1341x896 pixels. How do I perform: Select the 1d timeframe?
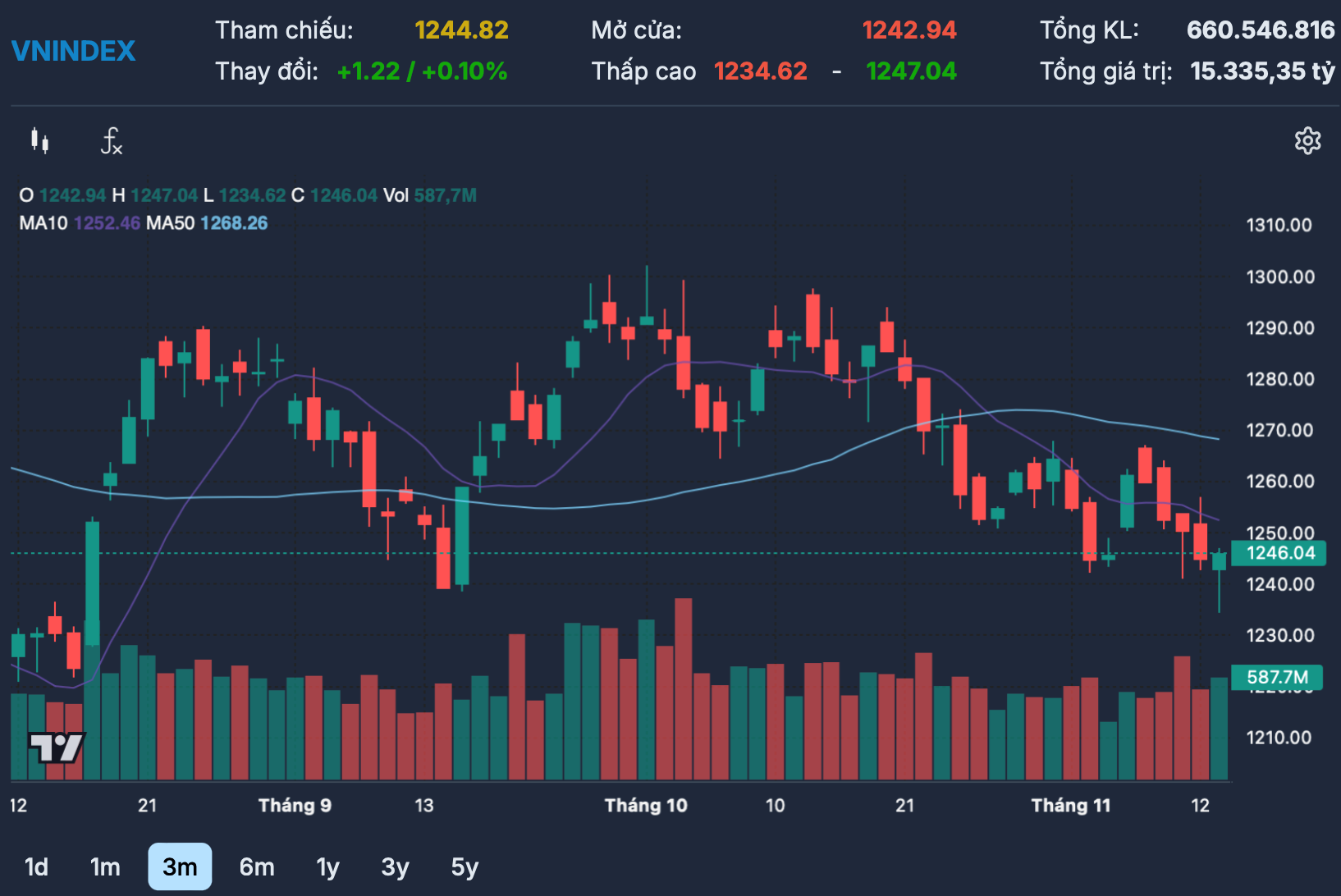(36, 866)
